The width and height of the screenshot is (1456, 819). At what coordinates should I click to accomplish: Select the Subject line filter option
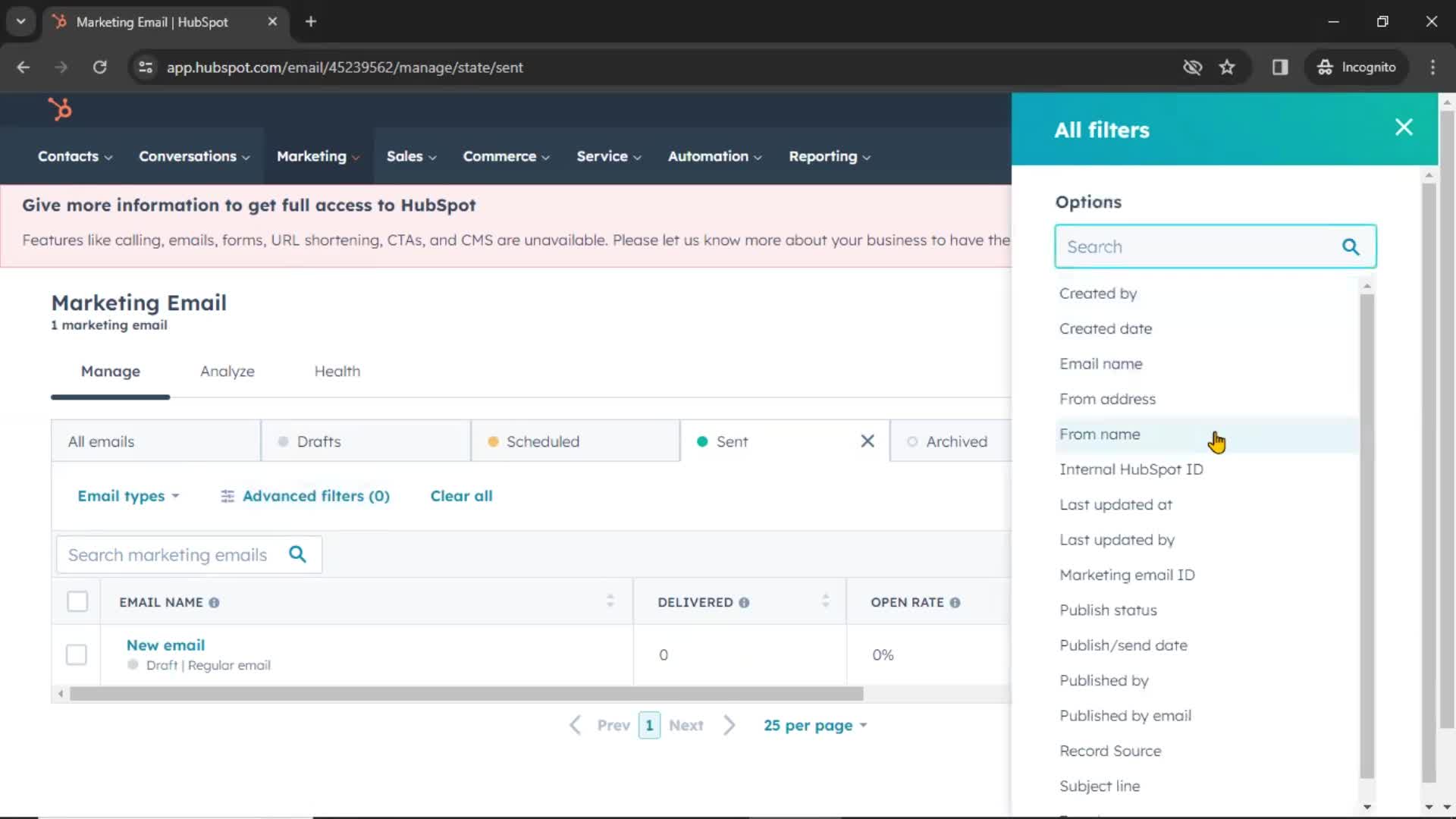(1100, 786)
